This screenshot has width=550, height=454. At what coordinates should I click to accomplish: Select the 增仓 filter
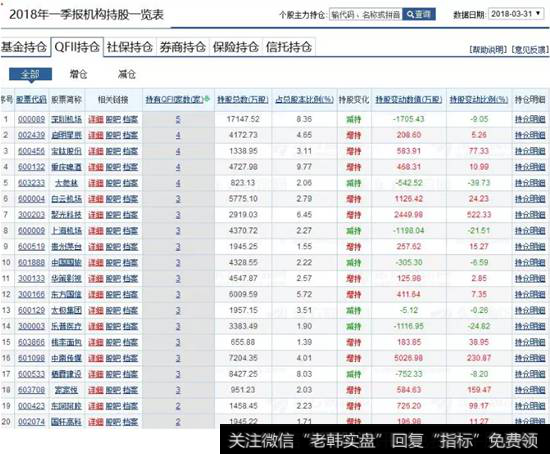[79, 74]
